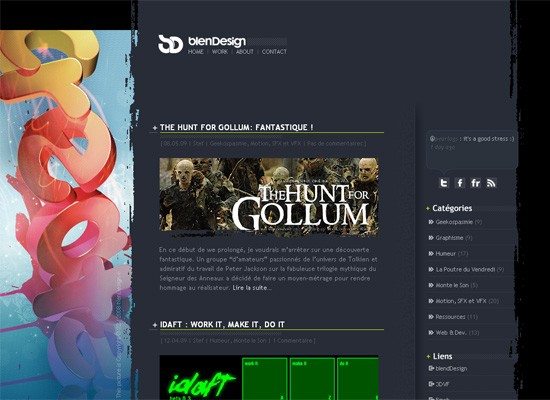Open the 3DVF link under Liens
Viewport: 550px width, 400px height.
coord(443,384)
